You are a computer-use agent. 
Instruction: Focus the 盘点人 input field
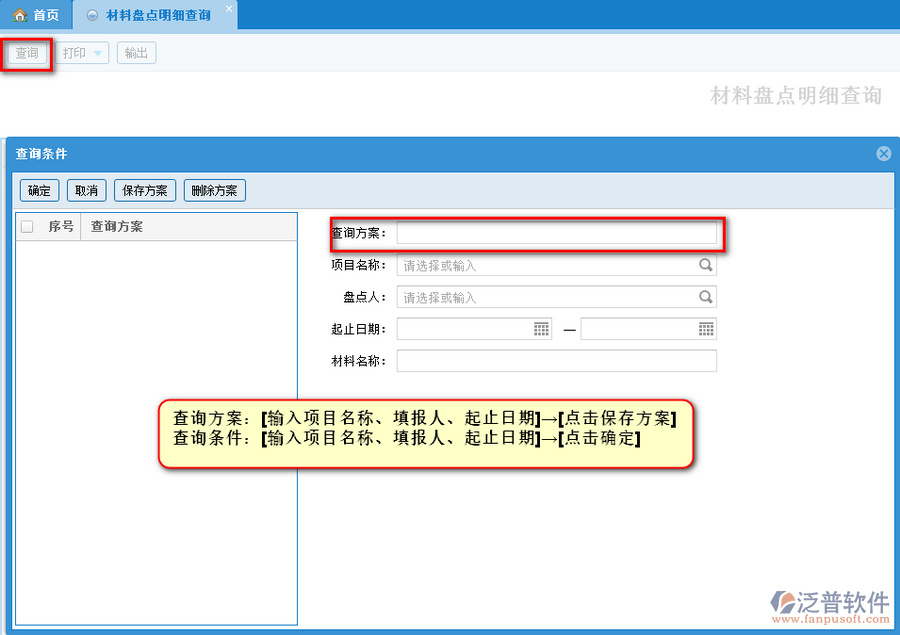click(x=556, y=297)
